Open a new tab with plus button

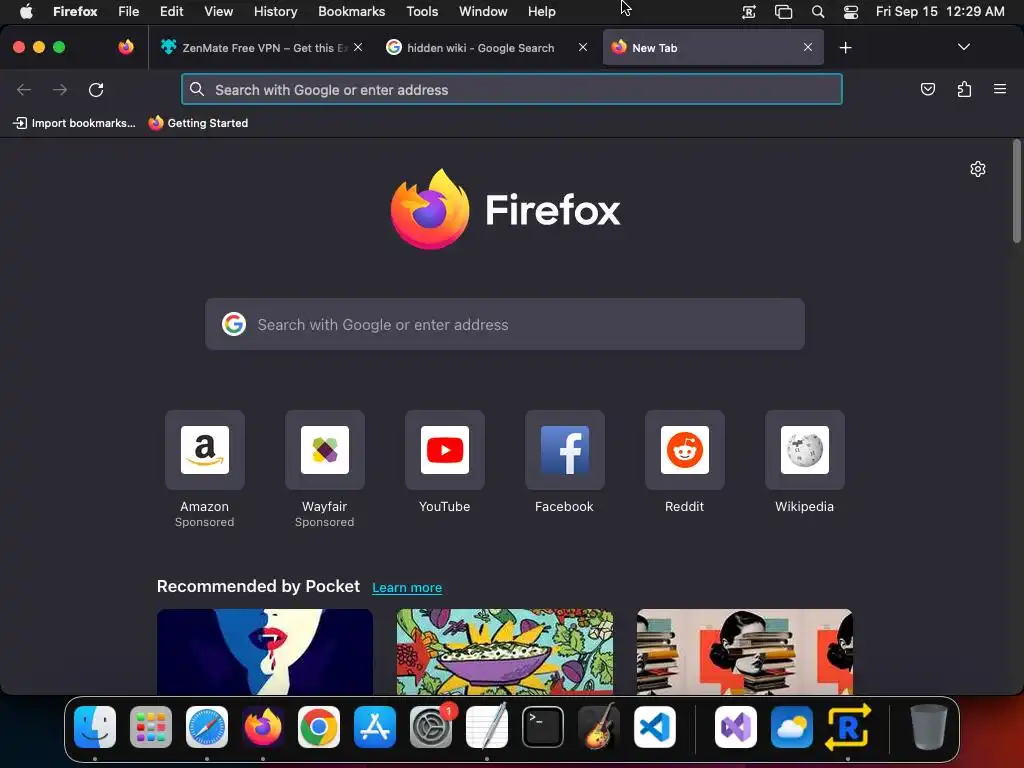(x=846, y=48)
